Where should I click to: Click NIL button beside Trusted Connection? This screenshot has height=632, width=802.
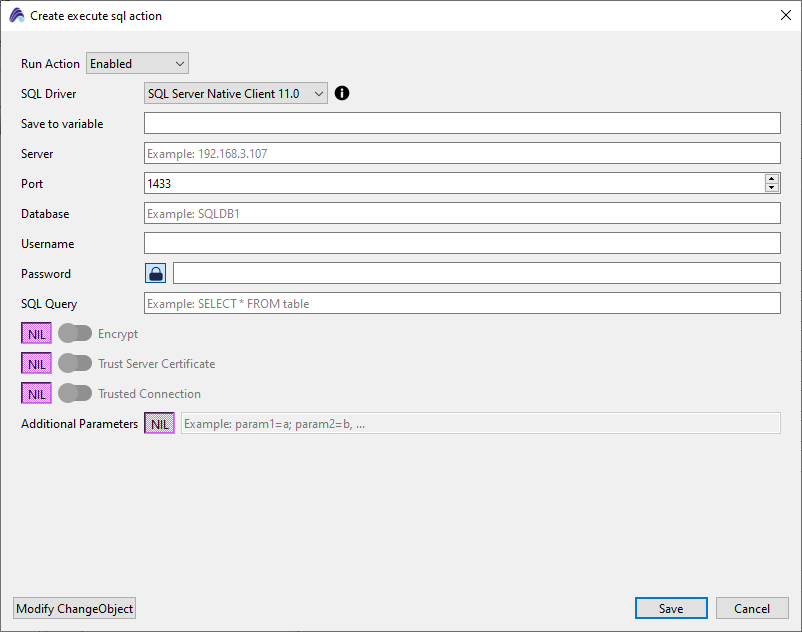37,394
